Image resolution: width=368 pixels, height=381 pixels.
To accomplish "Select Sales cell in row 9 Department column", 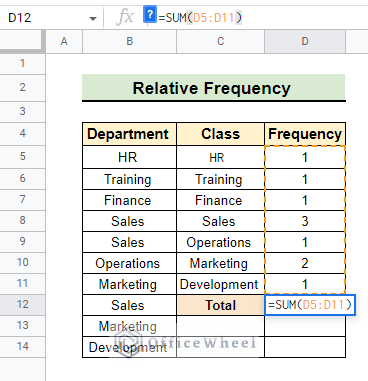I will tap(129, 242).
